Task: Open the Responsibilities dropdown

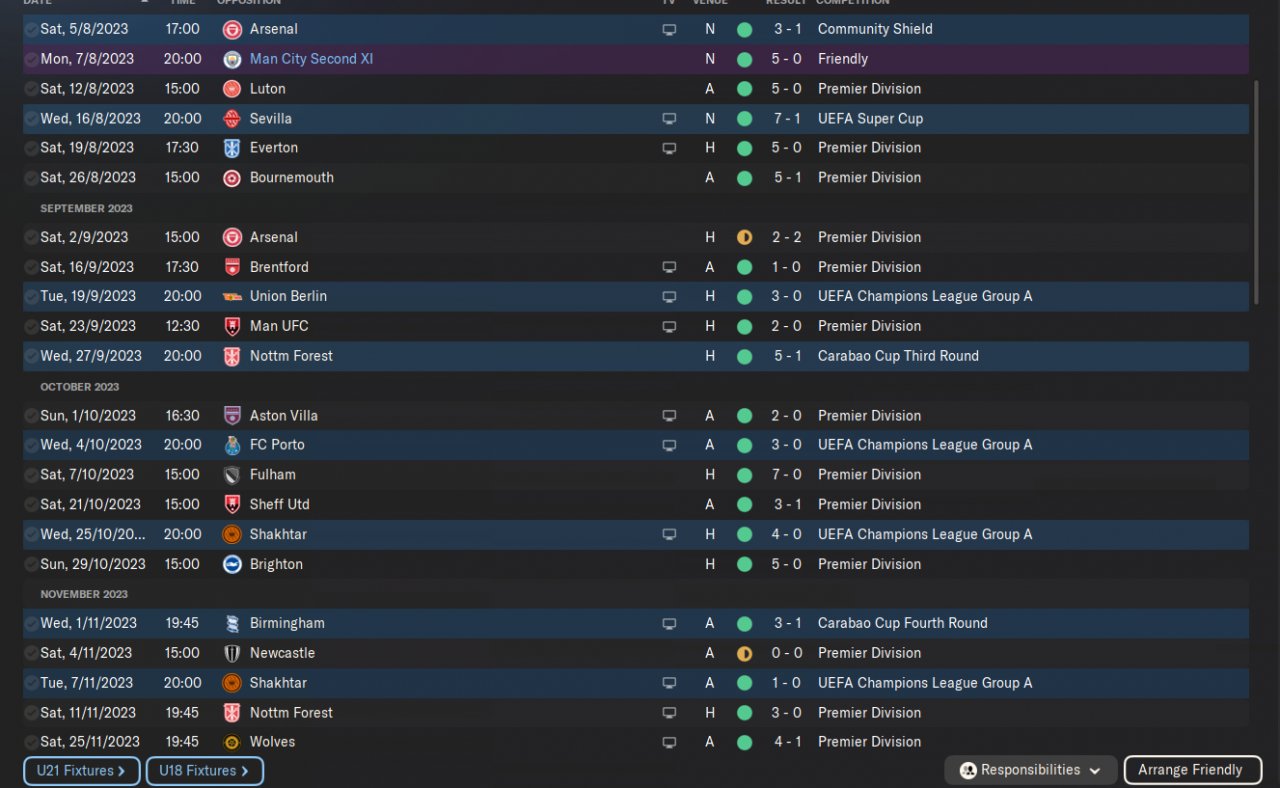Action: (1031, 770)
